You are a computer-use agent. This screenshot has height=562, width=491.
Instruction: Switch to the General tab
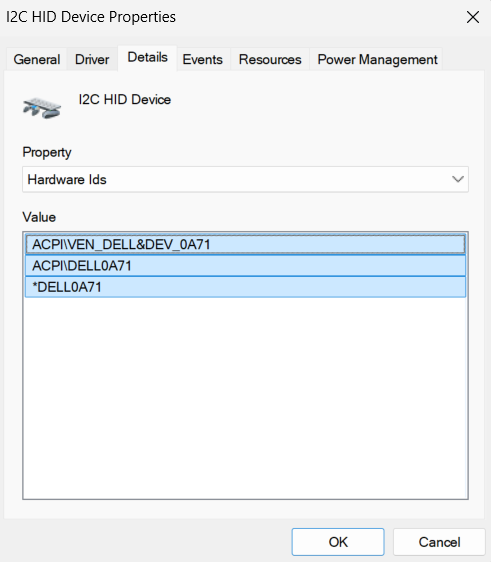pyautogui.click(x=37, y=59)
